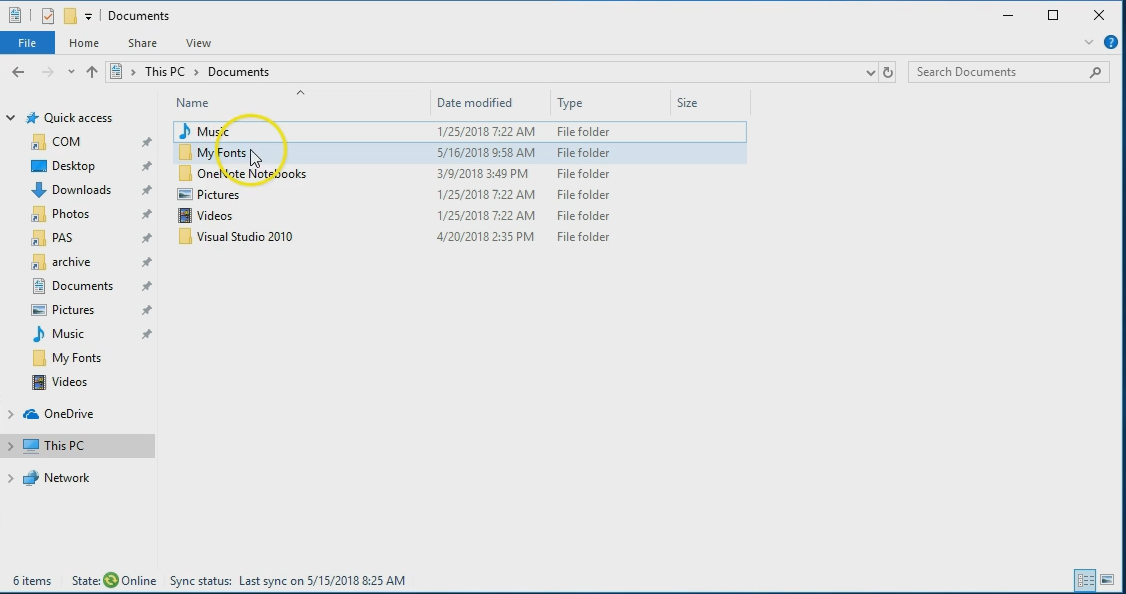
Task: Open the address bar history dropdown
Action: [870, 72]
